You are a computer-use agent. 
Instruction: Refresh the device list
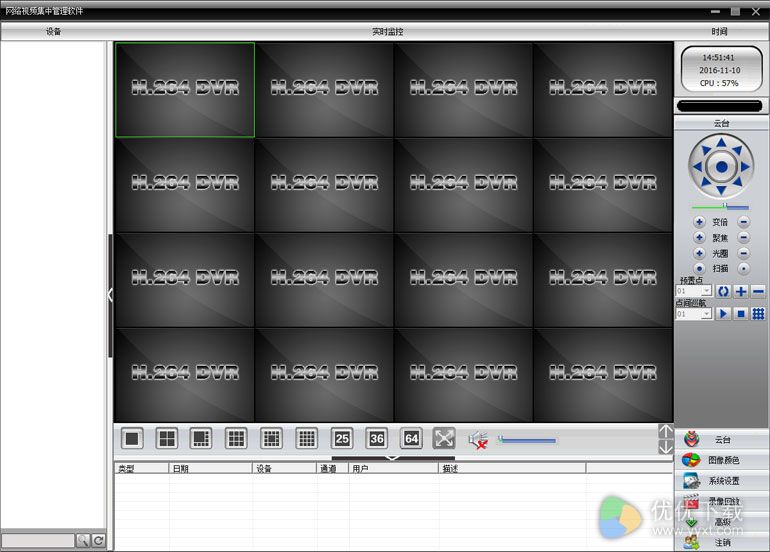pos(98,540)
